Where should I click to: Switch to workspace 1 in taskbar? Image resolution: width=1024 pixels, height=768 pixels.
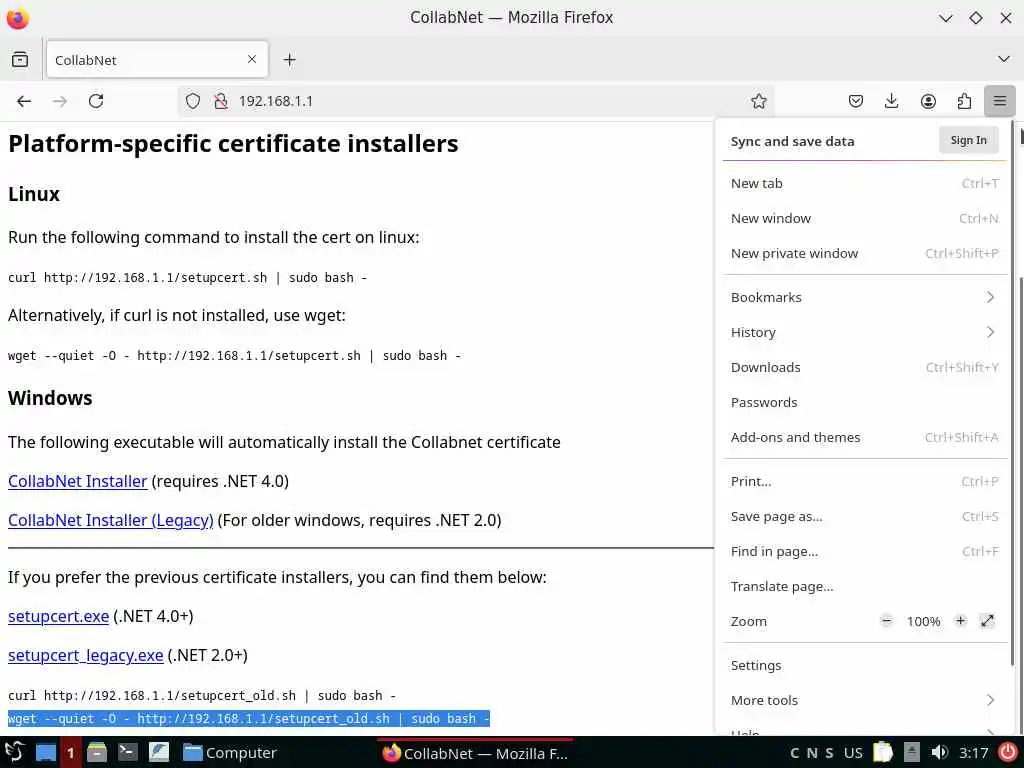[71, 752]
